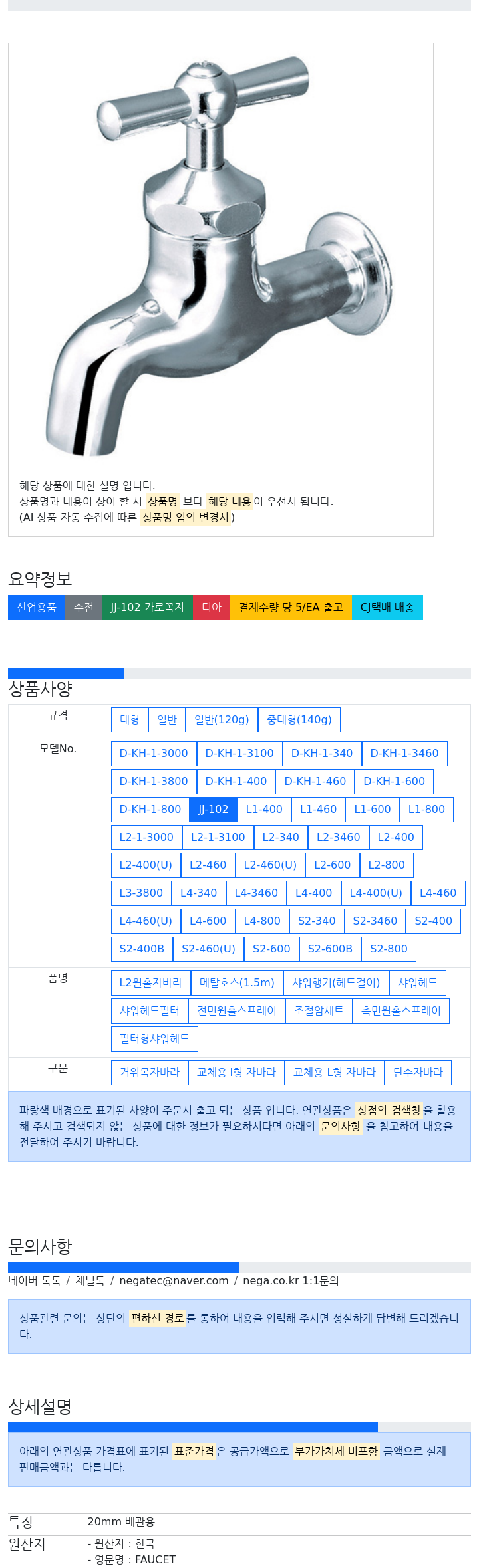Select the 거위목자바라 option
This screenshot has height=1568, width=479.
coord(150,1073)
